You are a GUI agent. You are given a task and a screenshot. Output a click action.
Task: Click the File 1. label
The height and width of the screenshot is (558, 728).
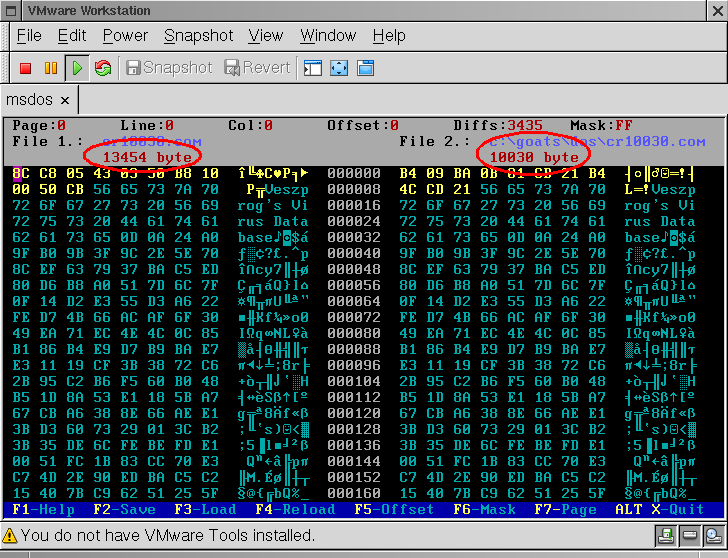coord(48,142)
